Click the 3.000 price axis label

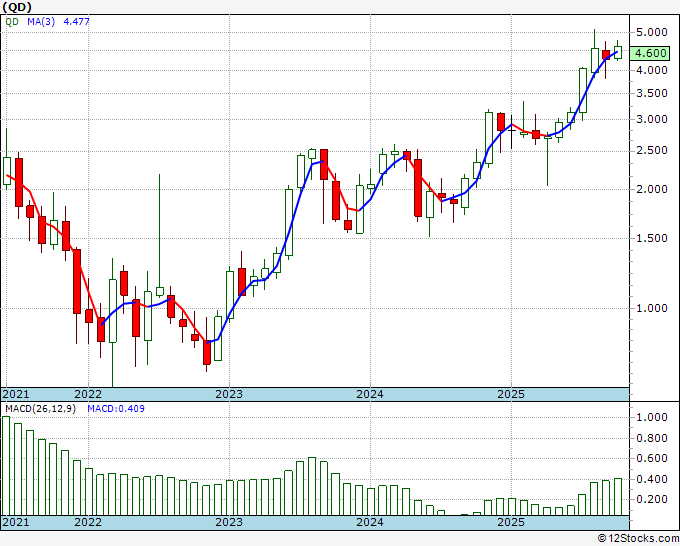651,119
